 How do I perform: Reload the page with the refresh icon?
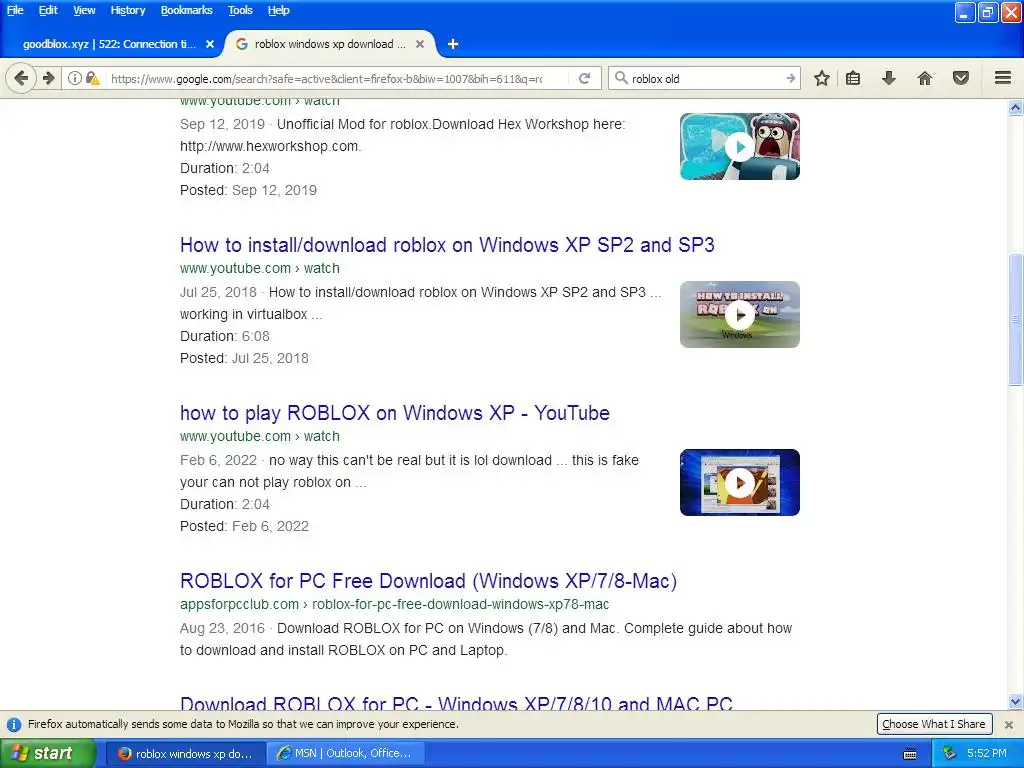point(584,78)
